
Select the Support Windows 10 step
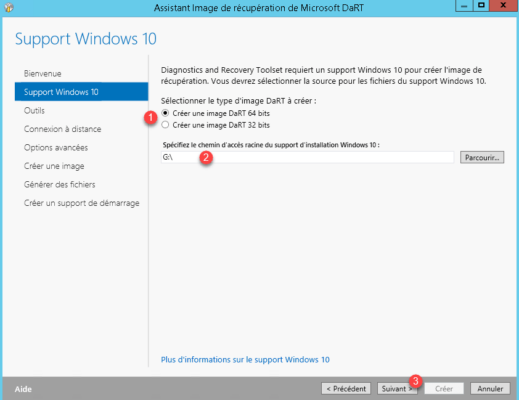[81, 92]
